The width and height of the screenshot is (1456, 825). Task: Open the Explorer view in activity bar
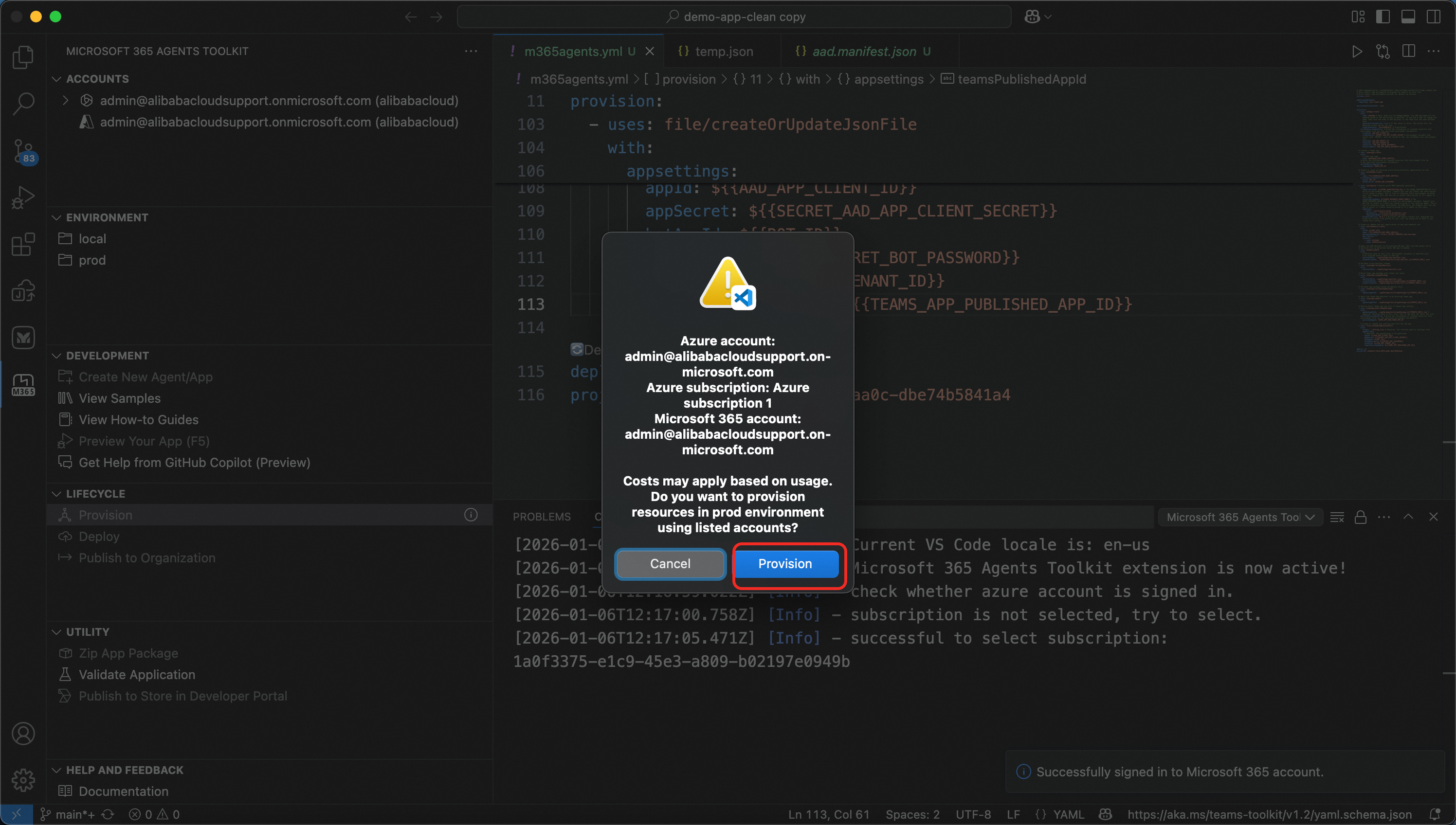[23, 56]
